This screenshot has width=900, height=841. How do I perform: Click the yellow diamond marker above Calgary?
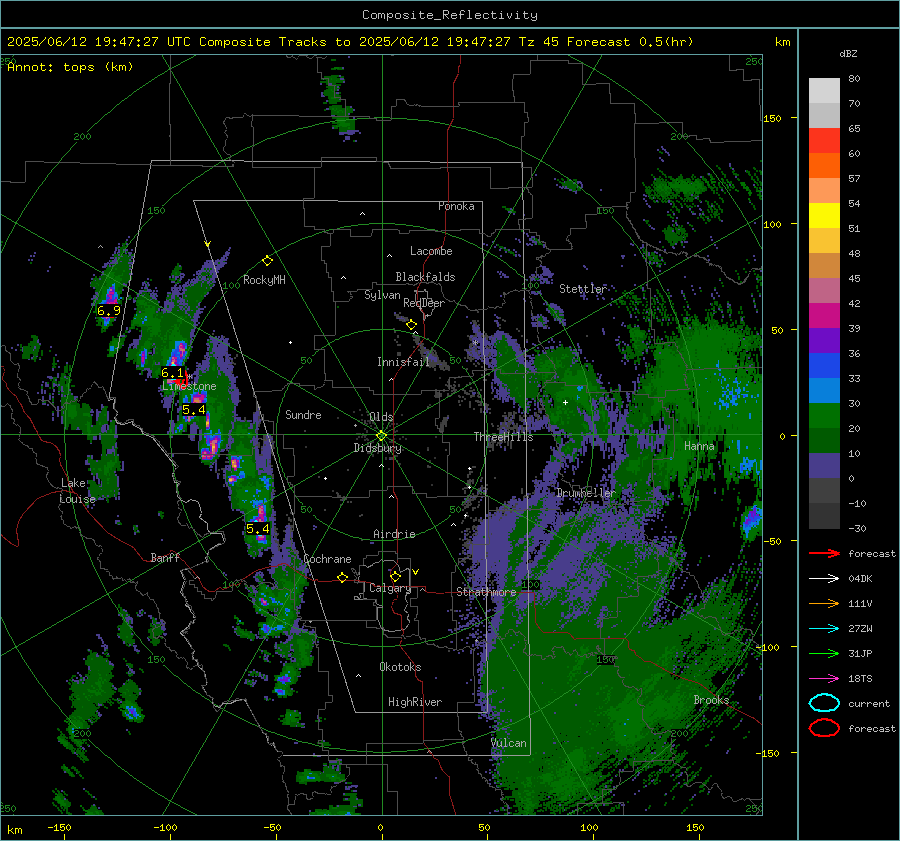[x=395, y=576]
